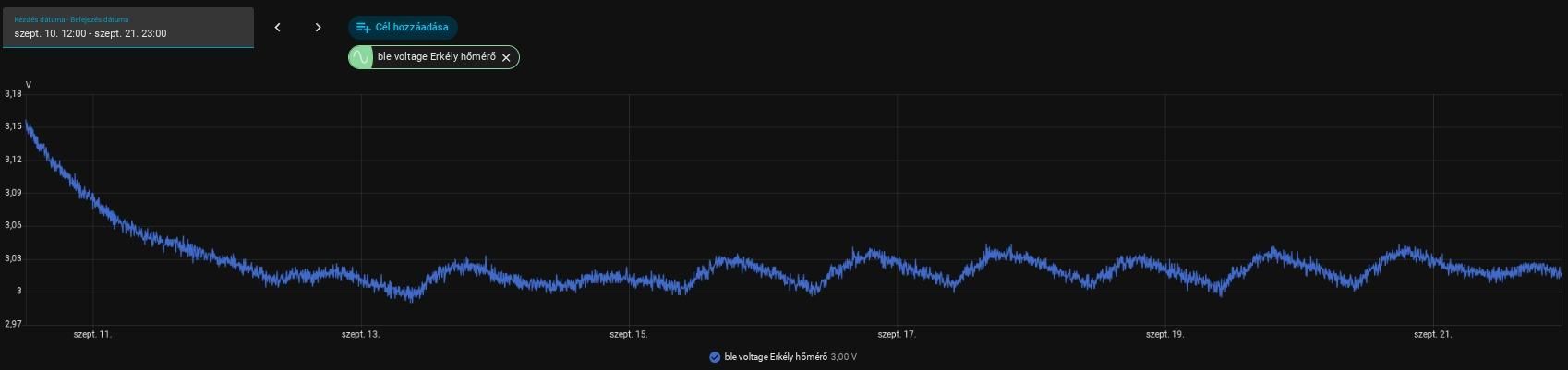Click the add-target plus icon
The height and width of the screenshot is (370, 1568).
point(363,28)
